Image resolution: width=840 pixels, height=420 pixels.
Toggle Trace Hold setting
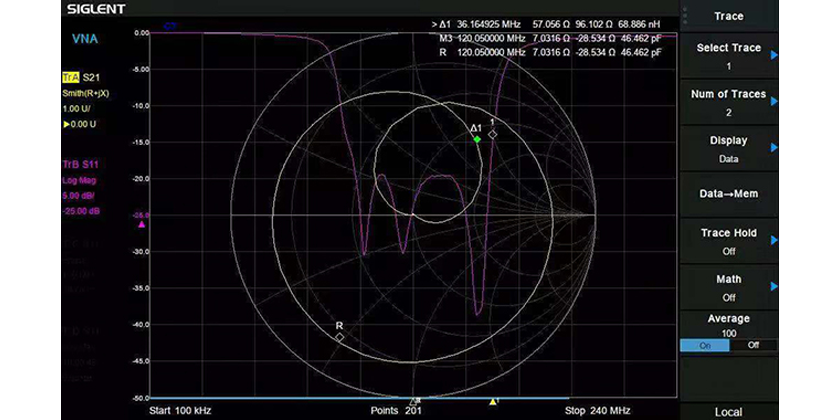pyautogui.click(x=728, y=242)
